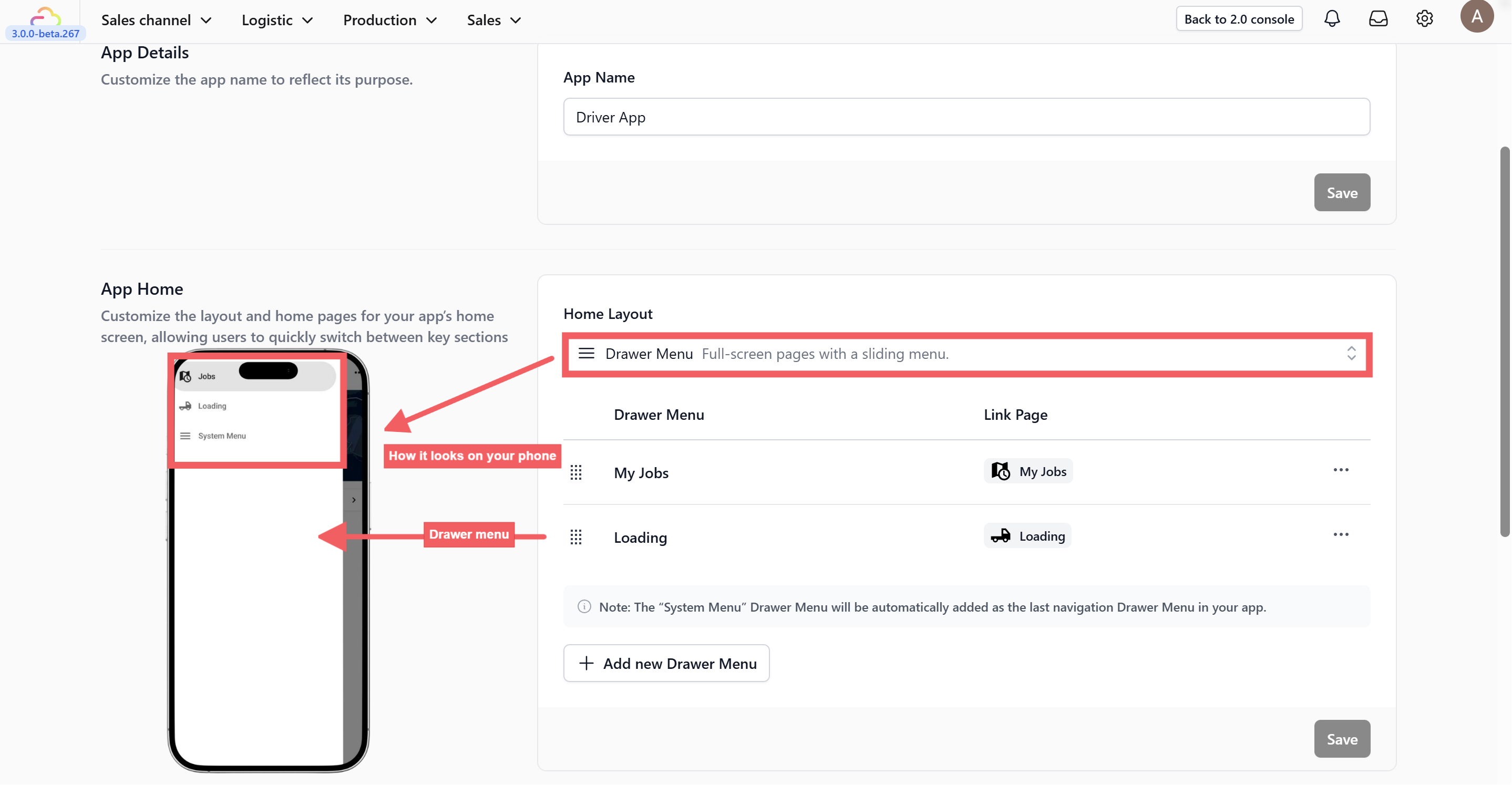This screenshot has height=785, width=1512.
Task: Click drag handle for Loading row
Action: [x=576, y=537]
